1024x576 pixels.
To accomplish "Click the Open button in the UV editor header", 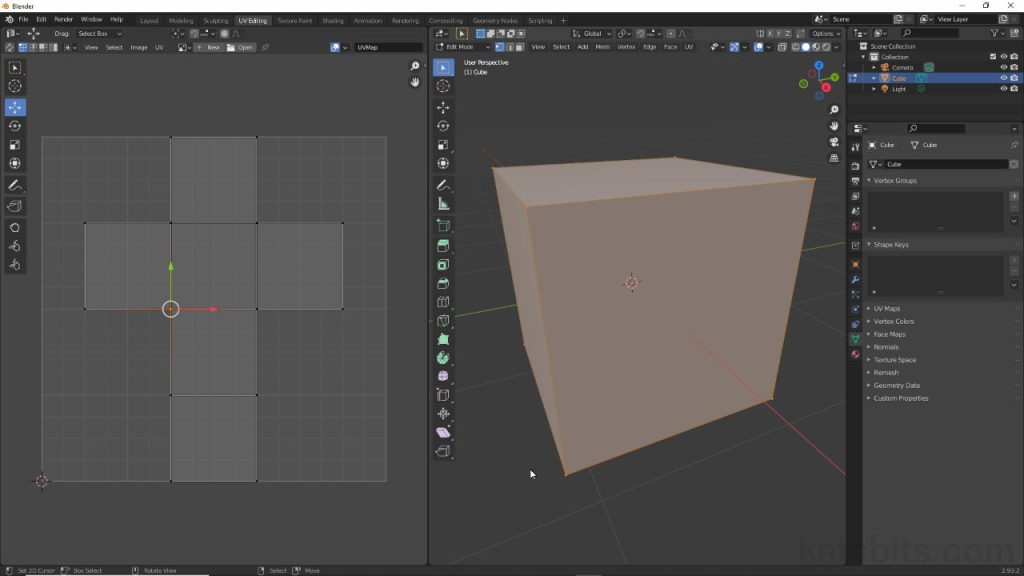I will click(x=243, y=46).
